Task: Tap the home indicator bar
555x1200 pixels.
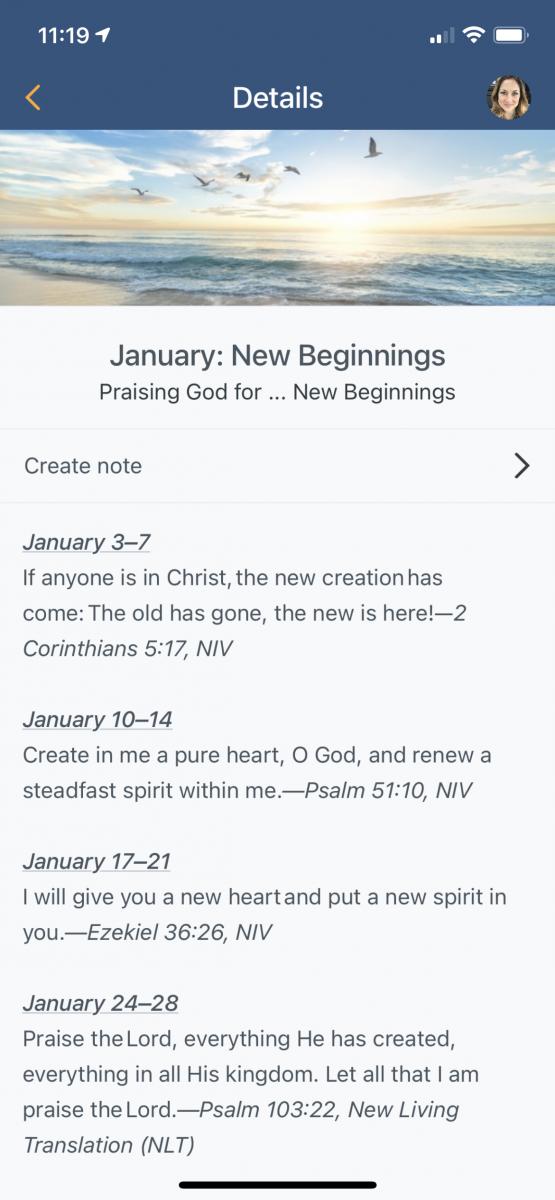Action: 277,1185
